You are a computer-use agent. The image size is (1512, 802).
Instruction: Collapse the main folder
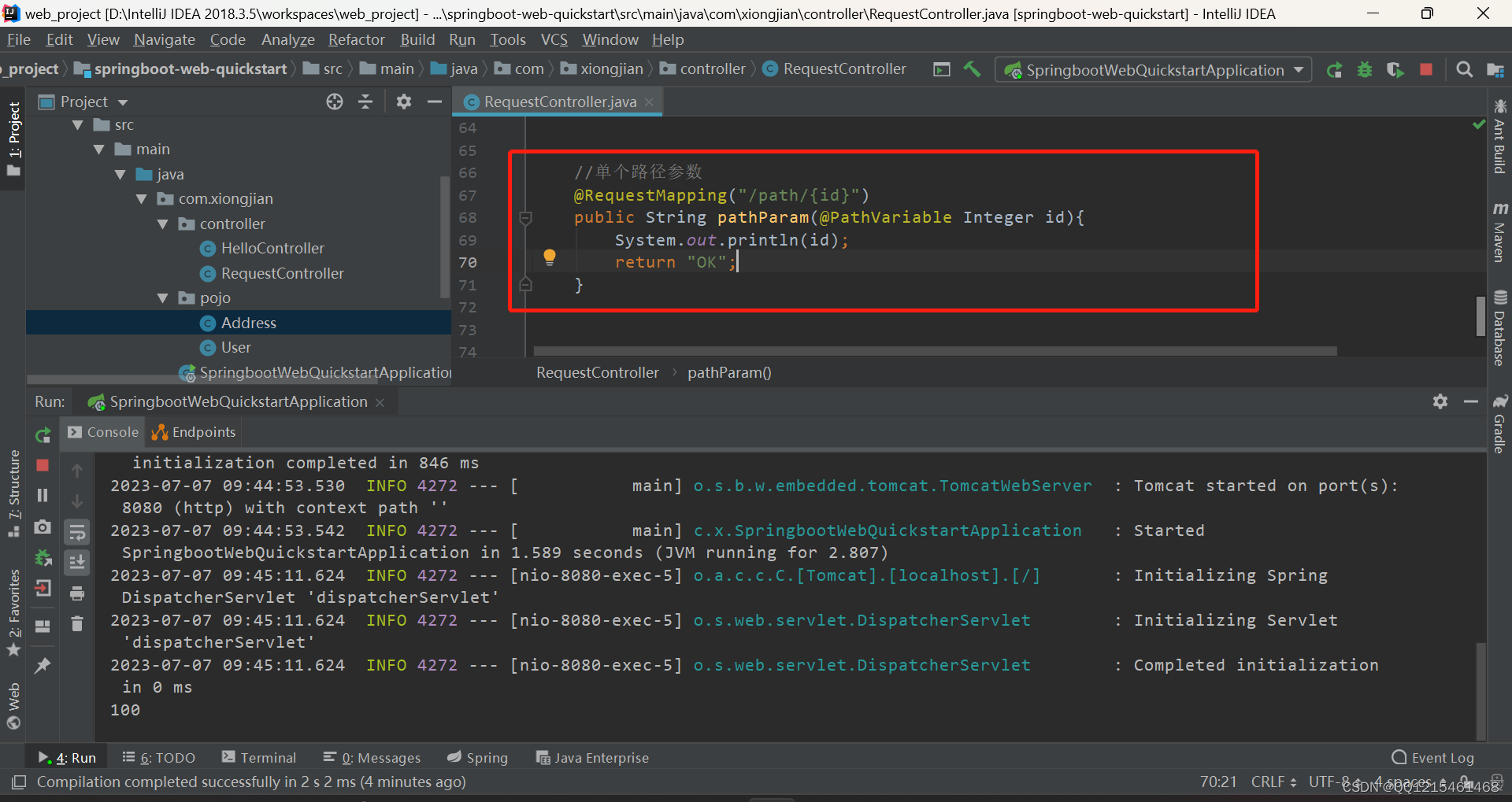pos(98,150)
